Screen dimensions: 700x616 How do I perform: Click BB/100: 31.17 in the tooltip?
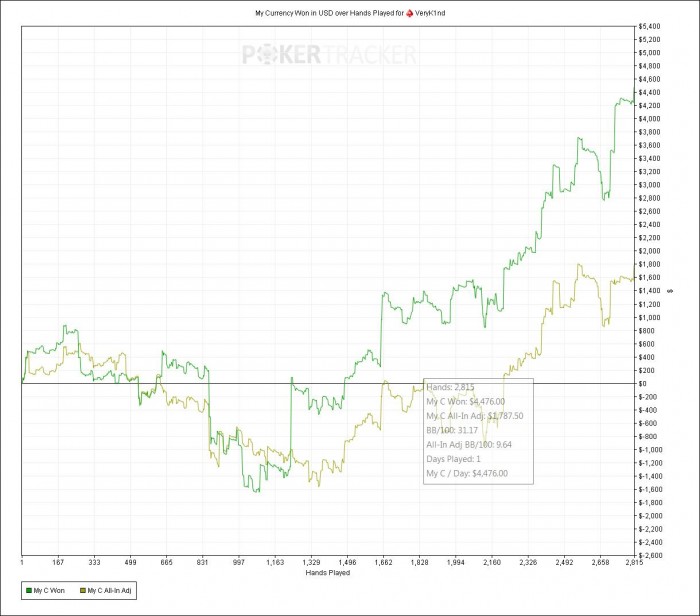pyautogui.click(x=452, y=430)
